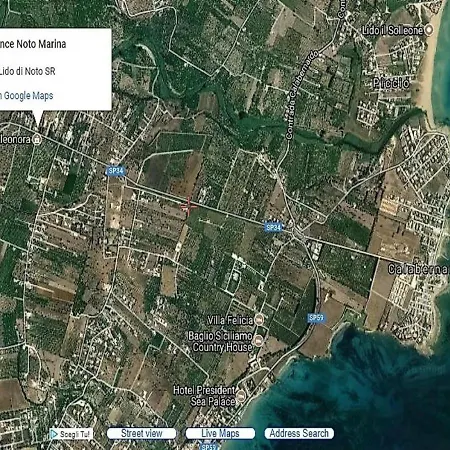The width and height of the screenshot is (450, 450).
Task: Select the Piccio place label
Action: click(391, 83)
